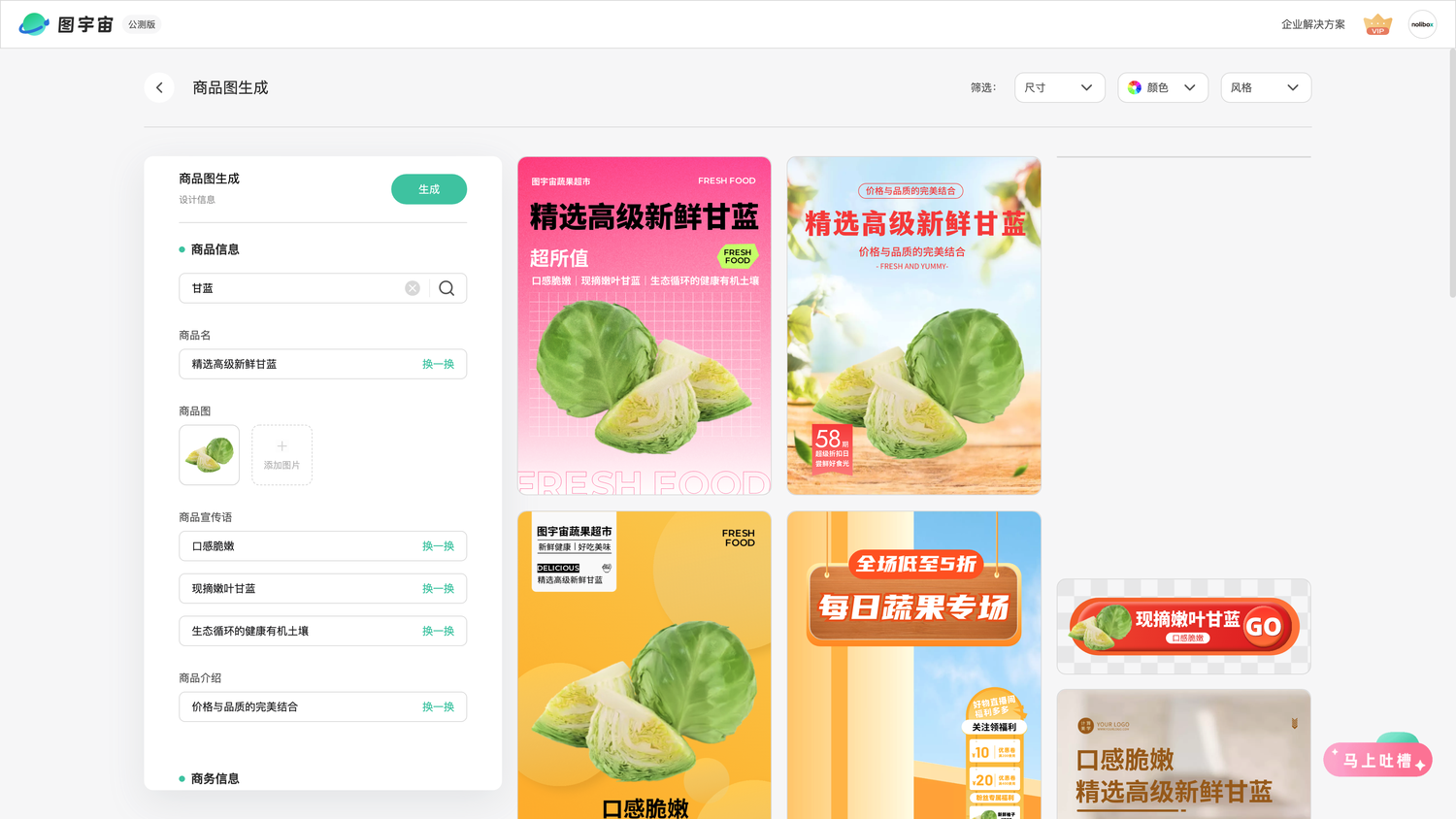Open the VIP crown icon
Viewport: 1456px width, 819px height.
tap(1377, 24)
